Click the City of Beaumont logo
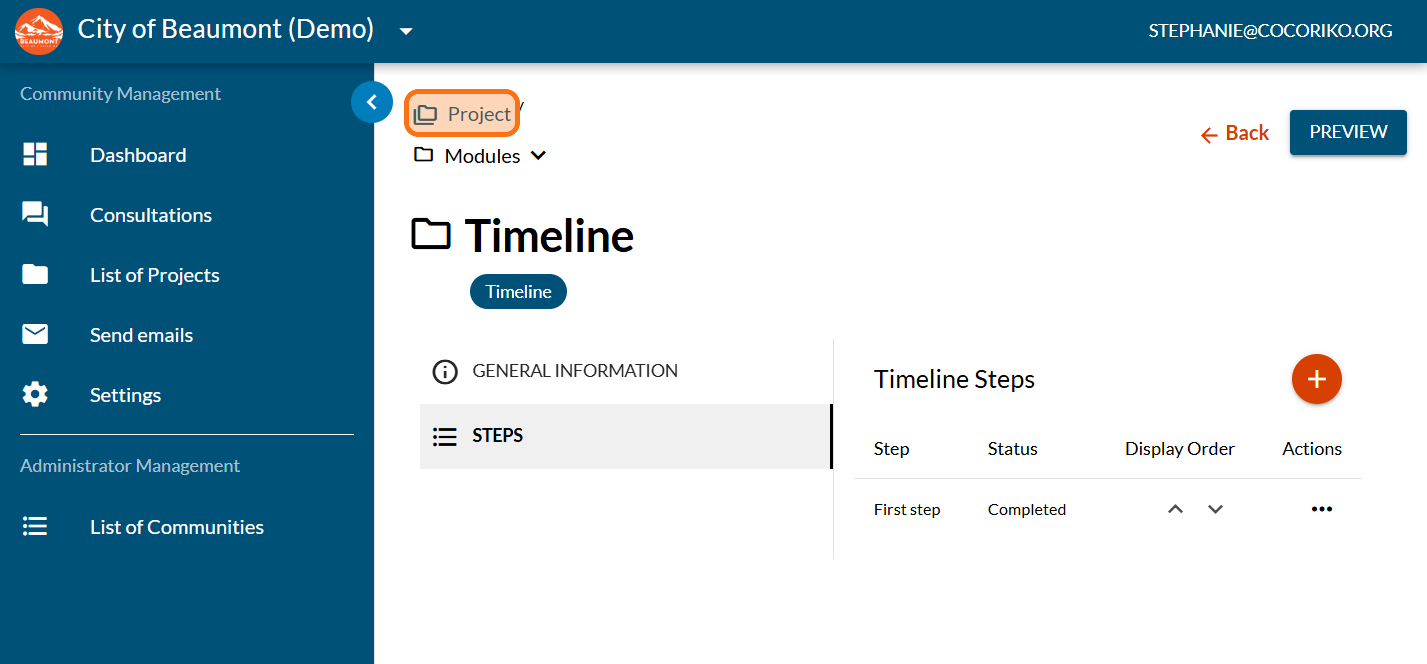 (39, 31)
